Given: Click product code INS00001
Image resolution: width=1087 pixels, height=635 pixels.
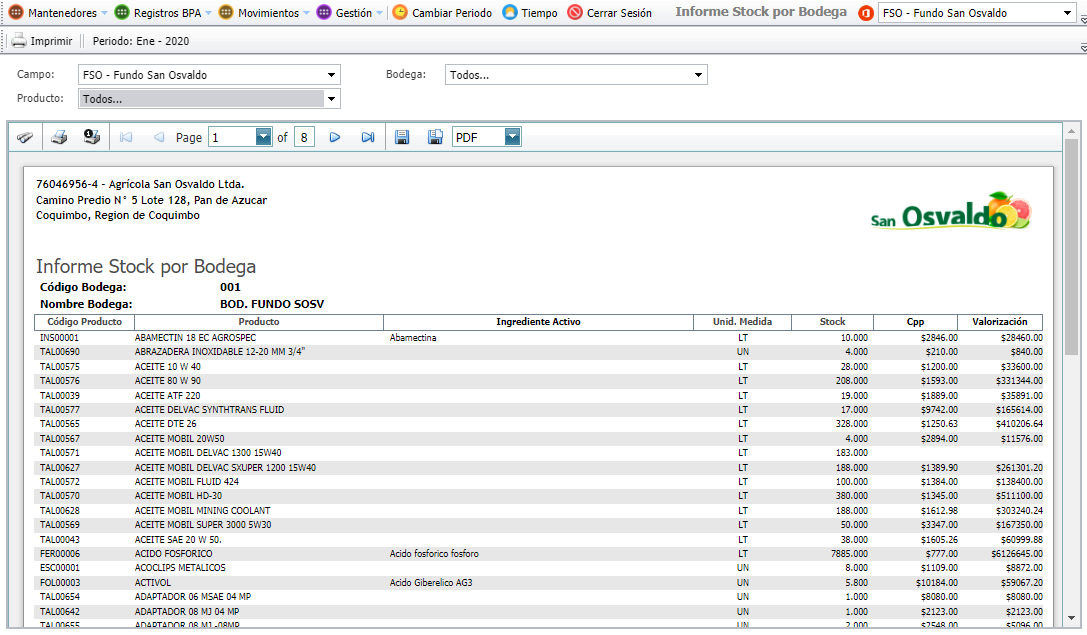Looking at the screenshot, I should click(x=60, y=338).
